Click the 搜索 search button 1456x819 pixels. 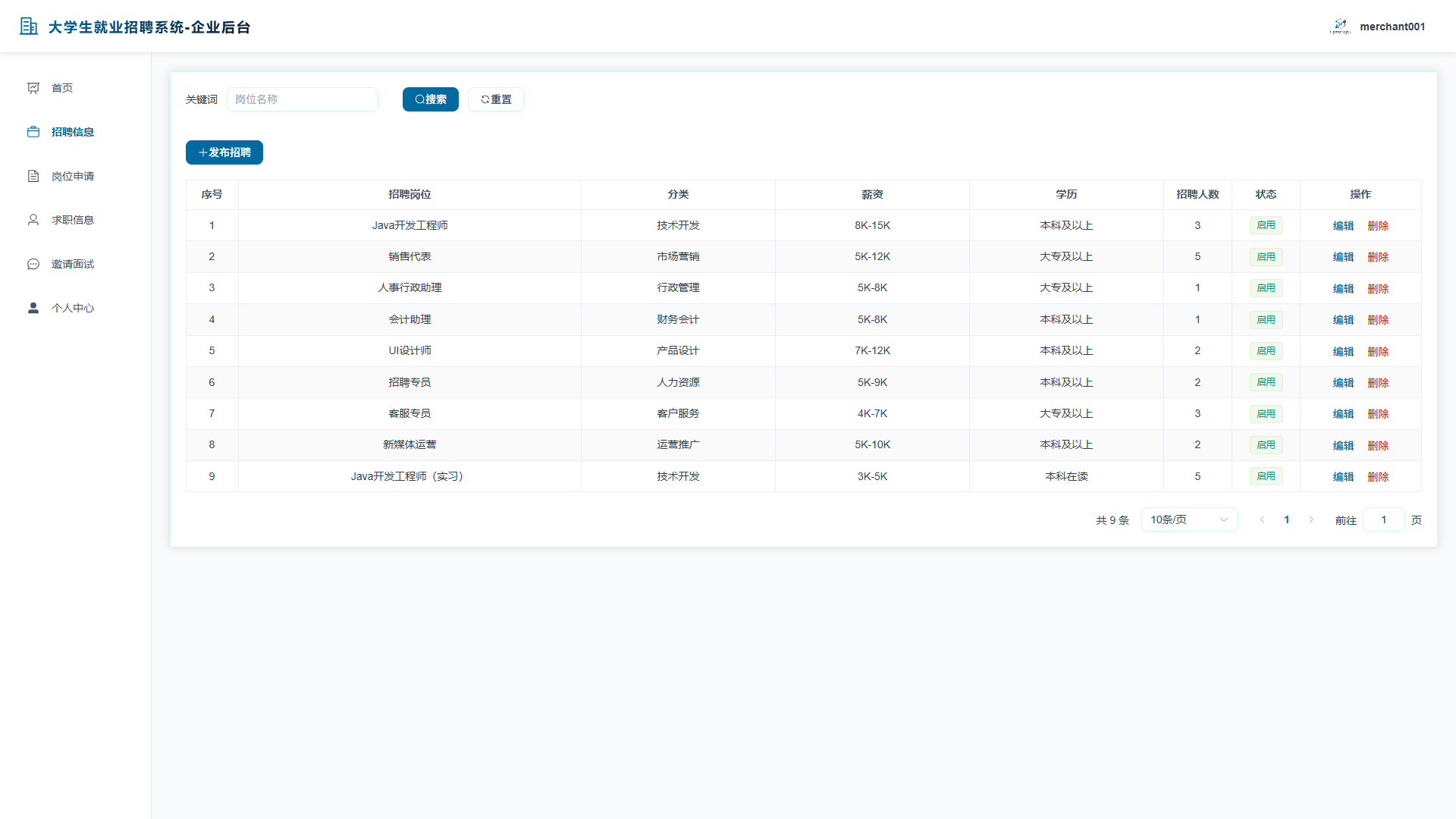(431, 99)
